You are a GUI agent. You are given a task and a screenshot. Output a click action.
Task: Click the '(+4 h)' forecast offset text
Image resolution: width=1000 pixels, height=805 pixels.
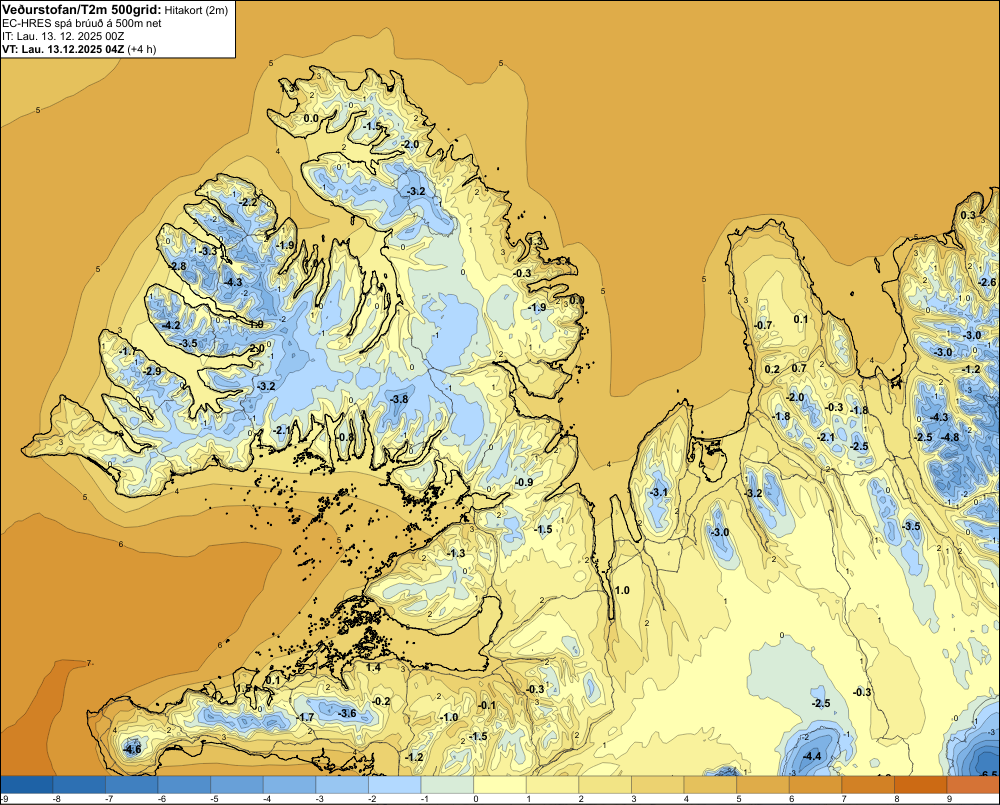142,49
